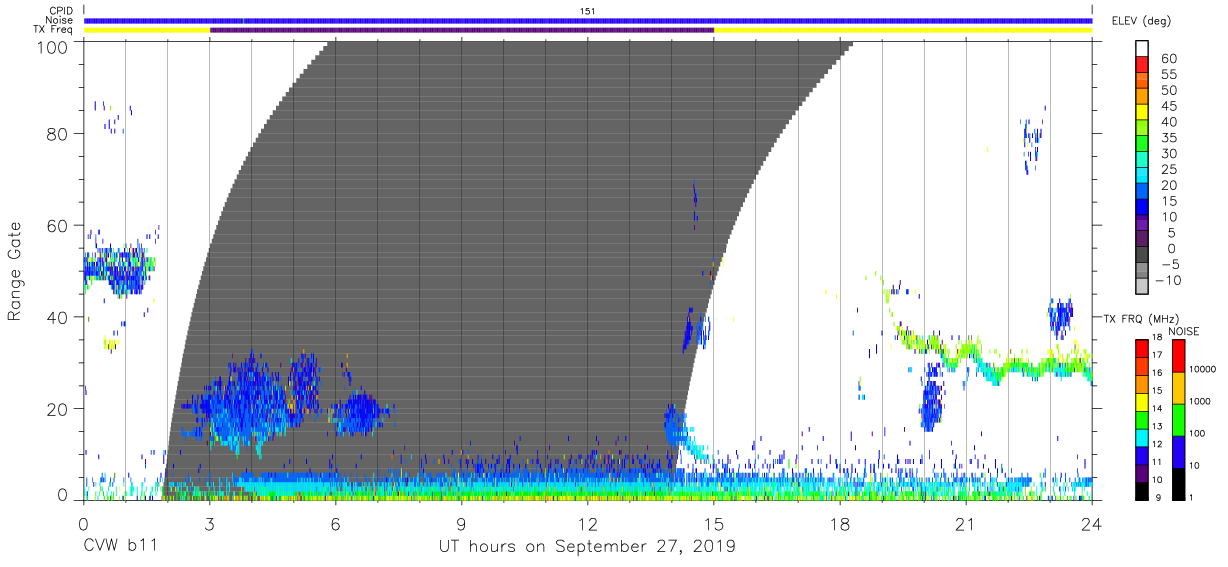Screen dimensions: 1228x567
Task: Click the purple section of the TX Freq bar
Action: pos(462,30)
